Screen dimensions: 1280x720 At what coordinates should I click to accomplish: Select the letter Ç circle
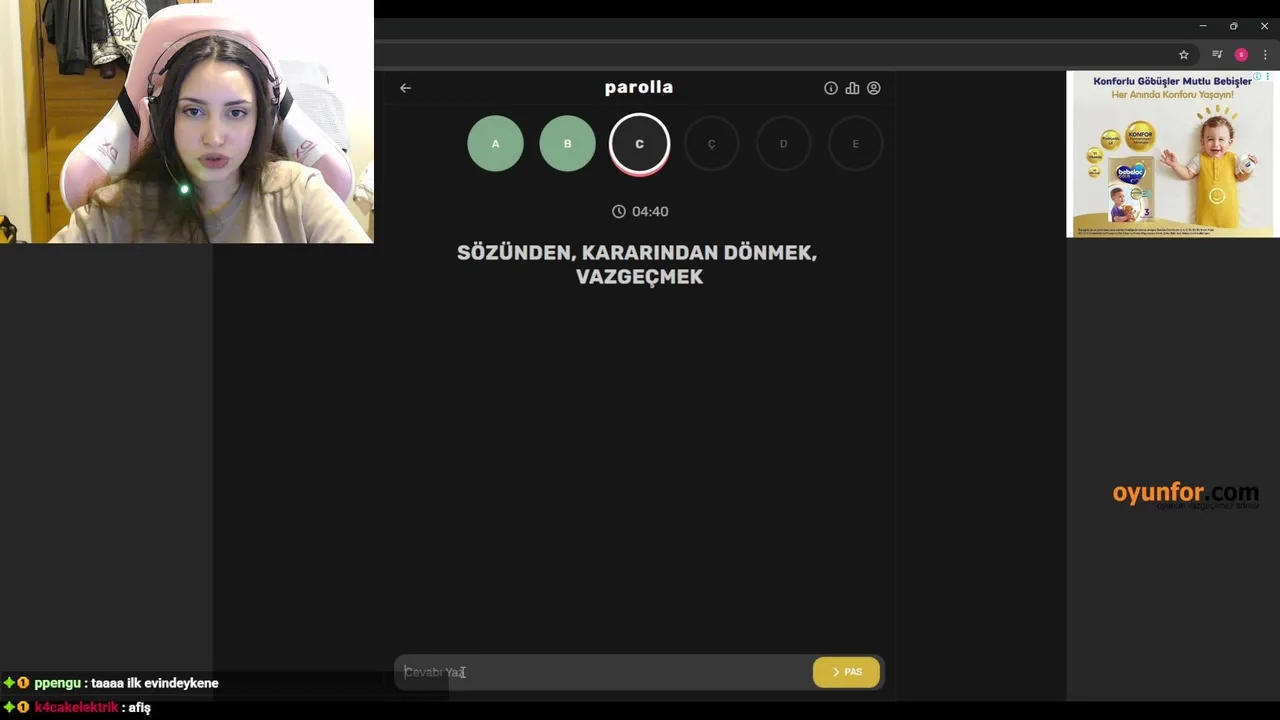[711, 144]
